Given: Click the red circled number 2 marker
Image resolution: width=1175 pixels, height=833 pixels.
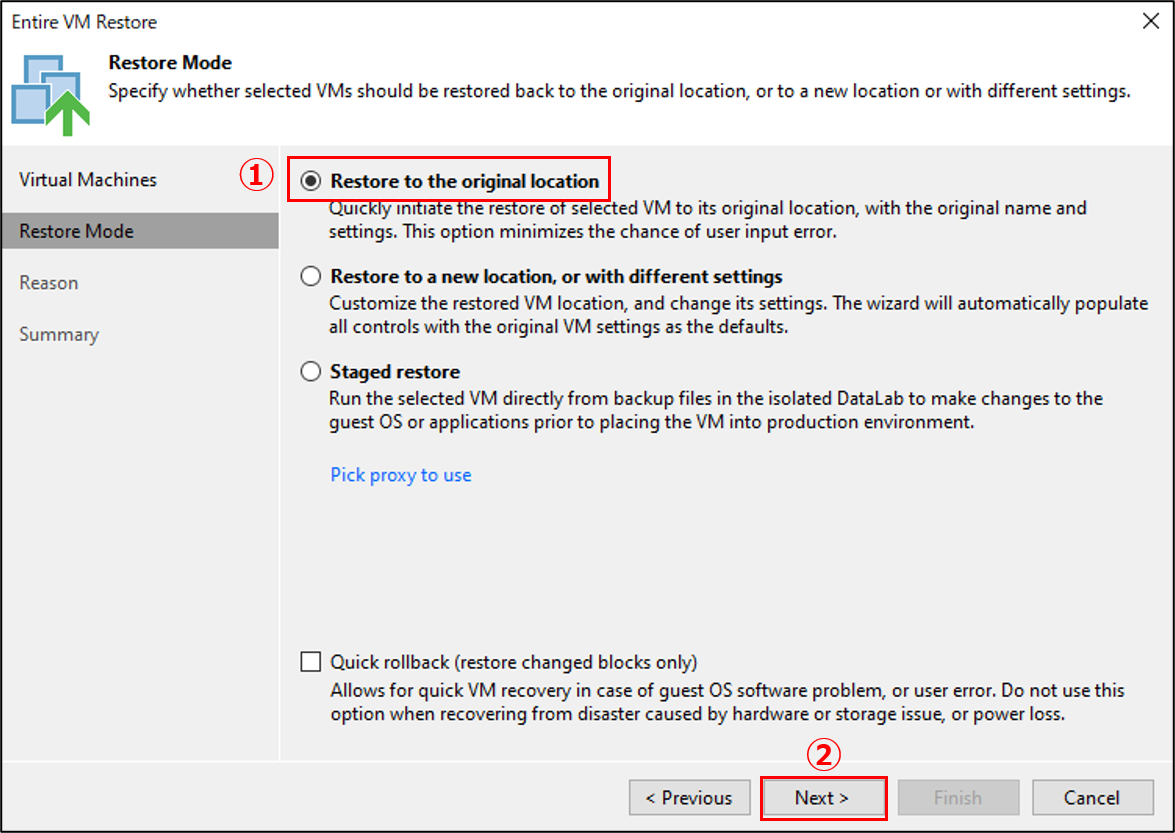Looking at the screenshot, I should tap(823, 757).
